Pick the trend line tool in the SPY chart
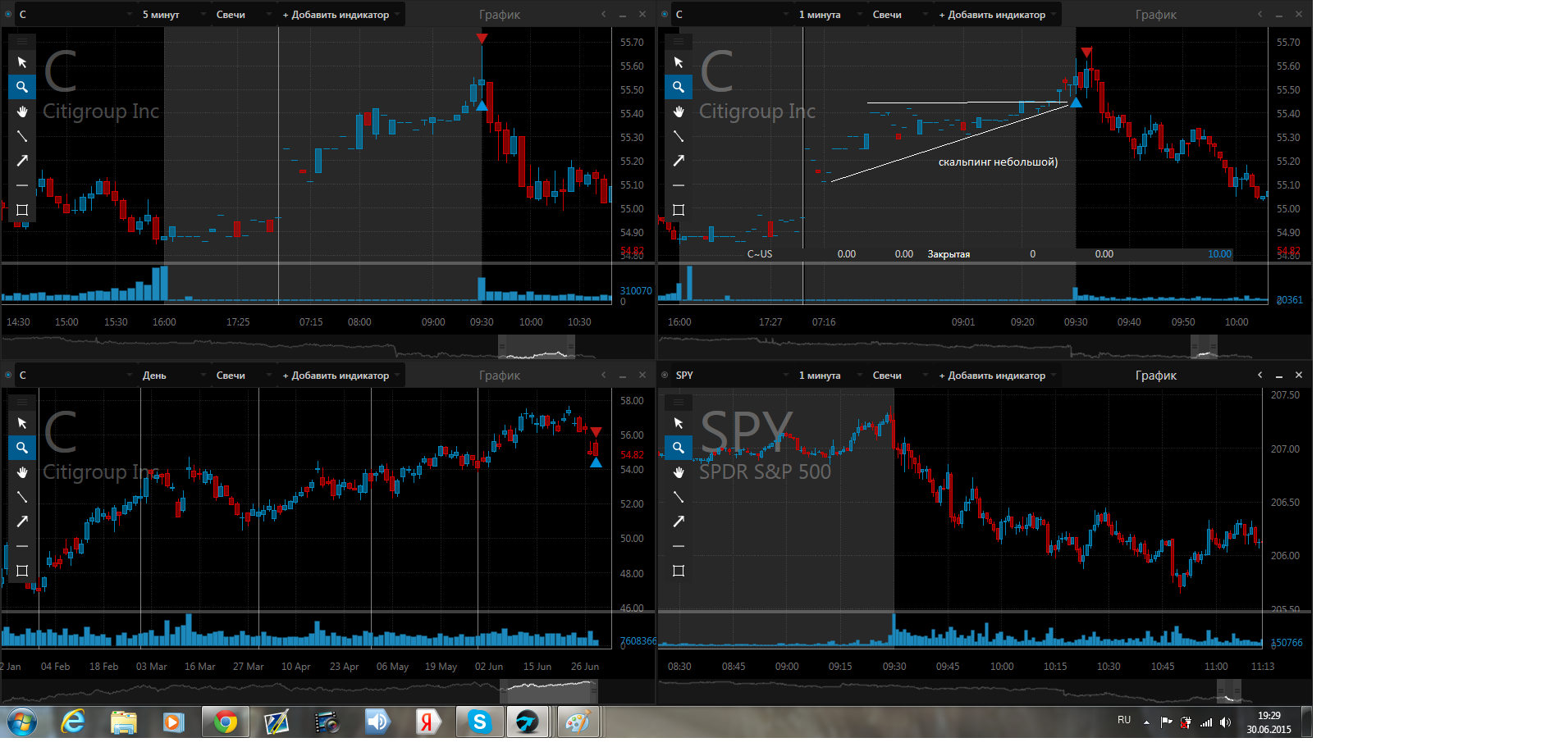This screenshot has height=747, width=1568. click(x=679, y=497)
